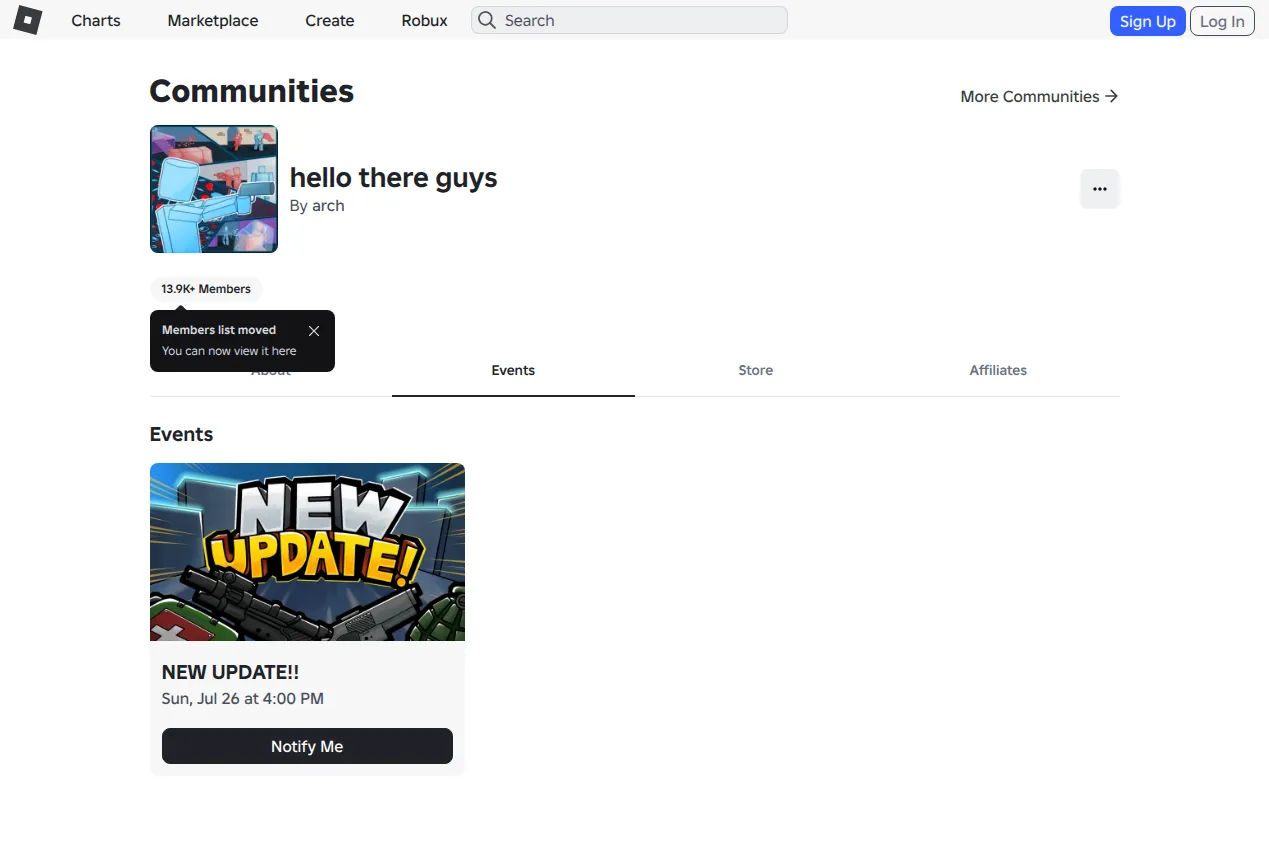Dismiss the Members list moved tooltip
The image size is (1269, 850).
(314, 330)
